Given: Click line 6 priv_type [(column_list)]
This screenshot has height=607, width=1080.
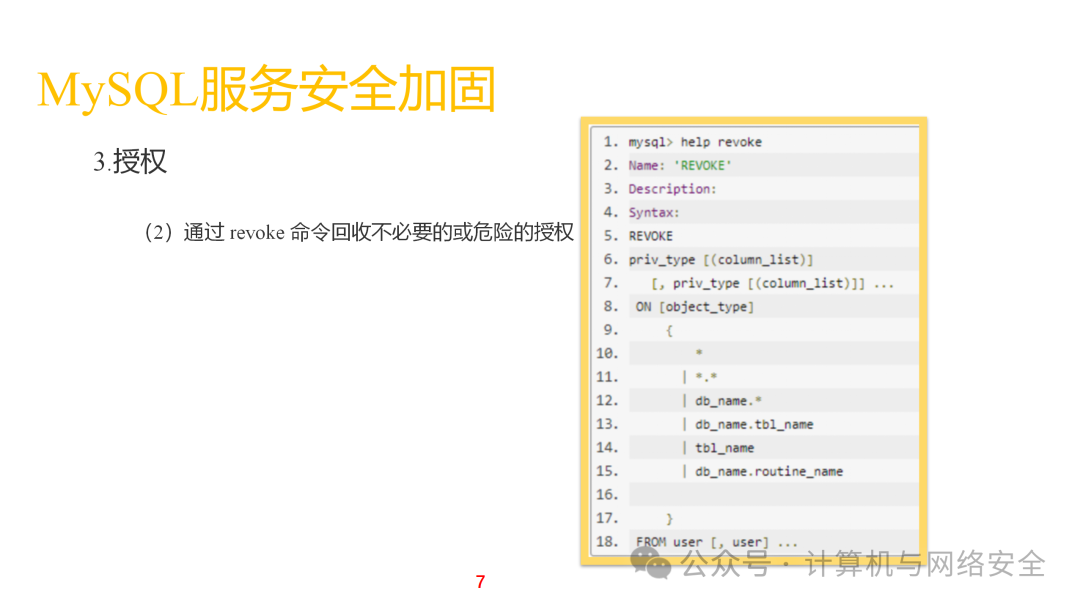Looking at the screenshot, I should click(x=720, y=260).
